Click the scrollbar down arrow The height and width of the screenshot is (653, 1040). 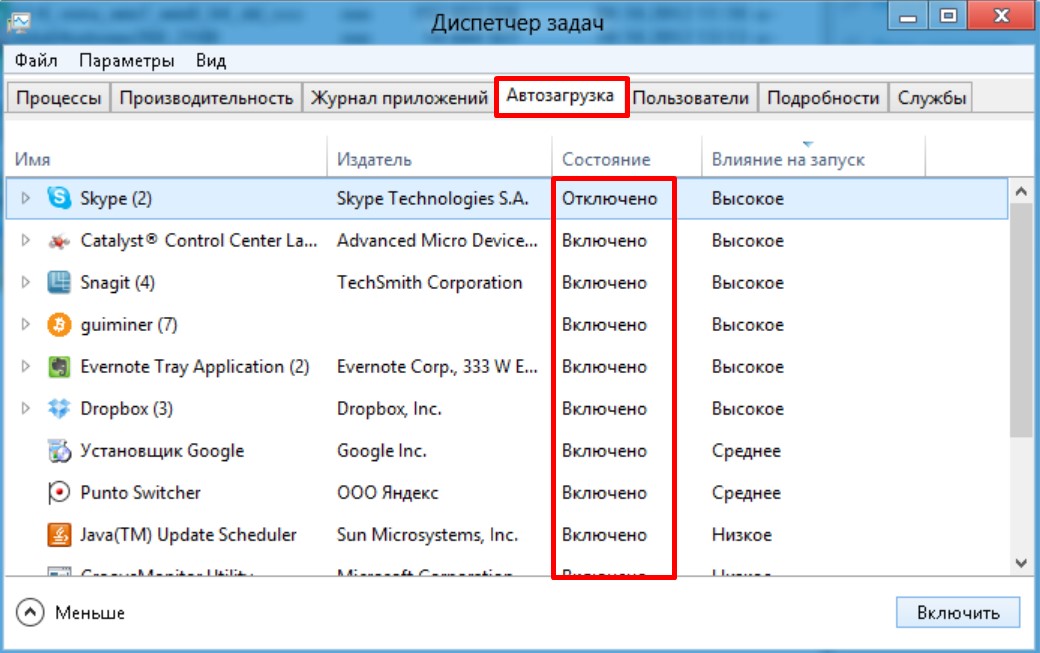pyautogui.click(x=1021, y=563)
